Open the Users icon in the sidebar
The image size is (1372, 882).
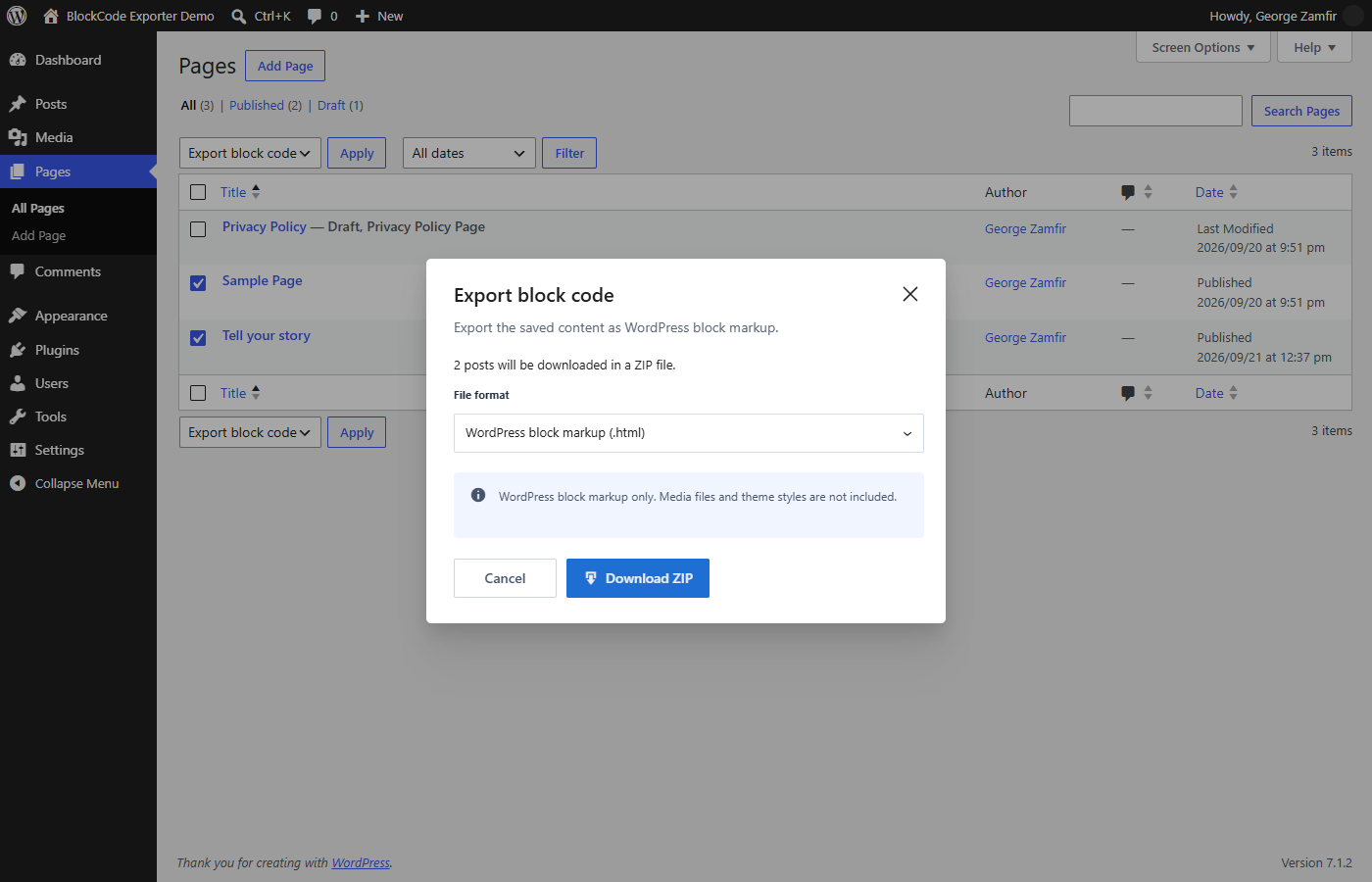coord(18,383)
